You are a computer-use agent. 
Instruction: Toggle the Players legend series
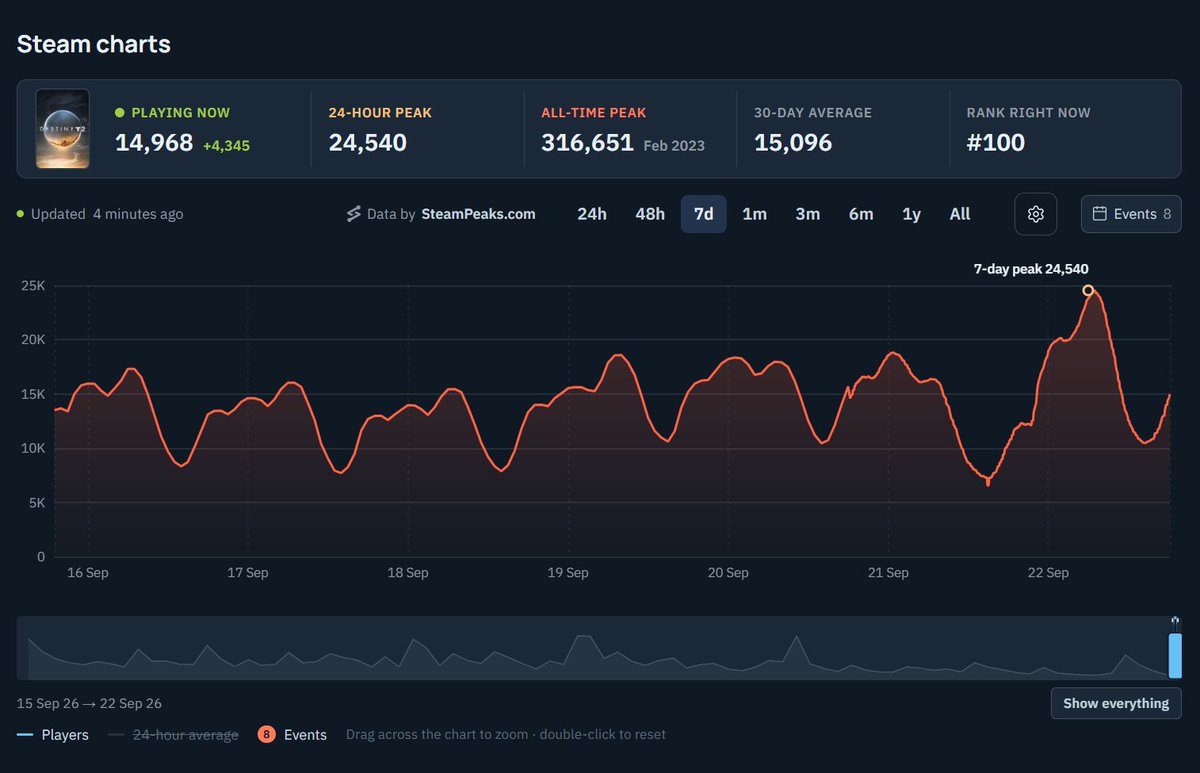tap(53, 735)
